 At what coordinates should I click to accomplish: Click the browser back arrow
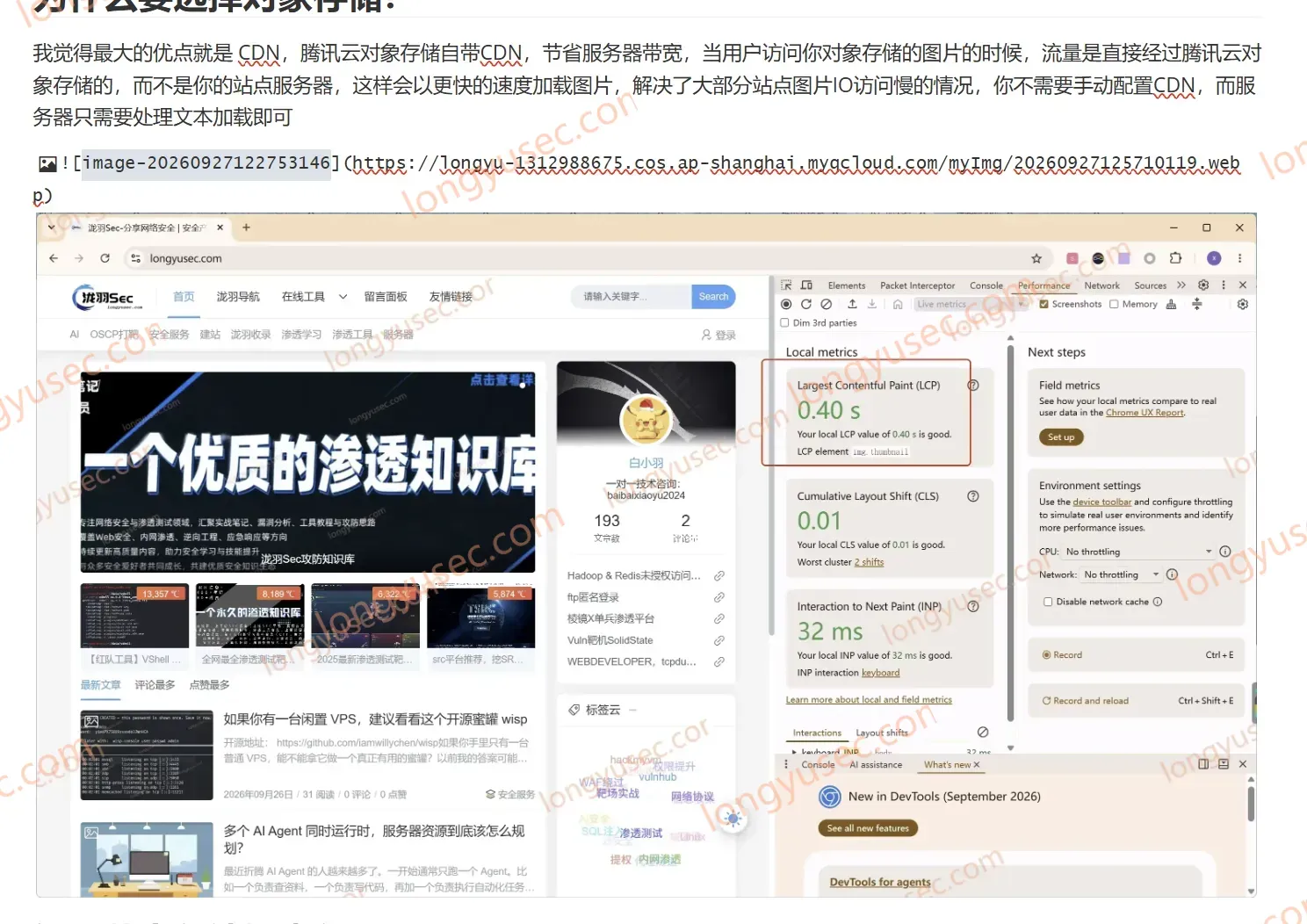(x=54, y=258)
